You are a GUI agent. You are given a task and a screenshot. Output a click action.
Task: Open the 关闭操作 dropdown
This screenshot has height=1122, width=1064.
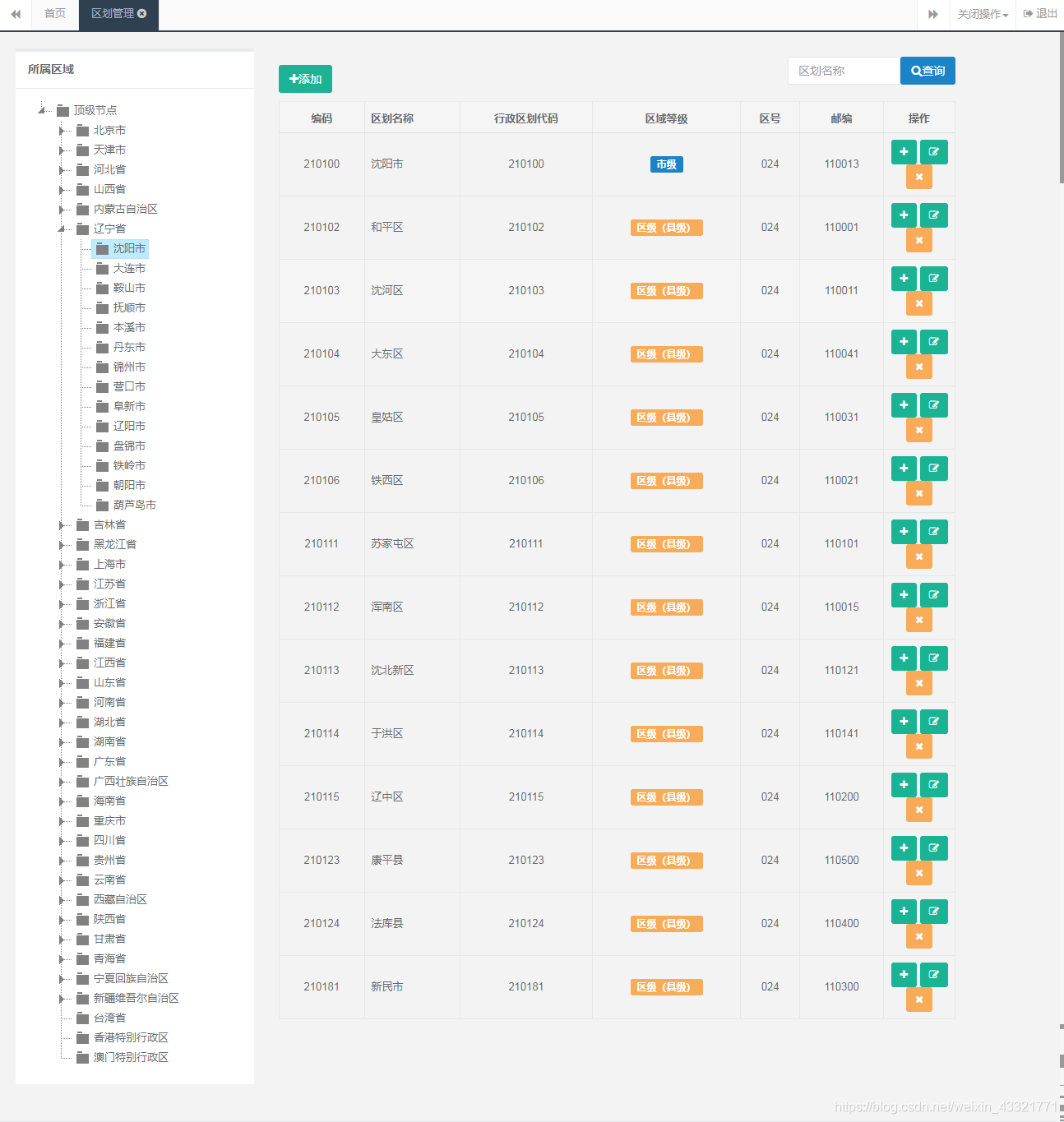point(983,14)
